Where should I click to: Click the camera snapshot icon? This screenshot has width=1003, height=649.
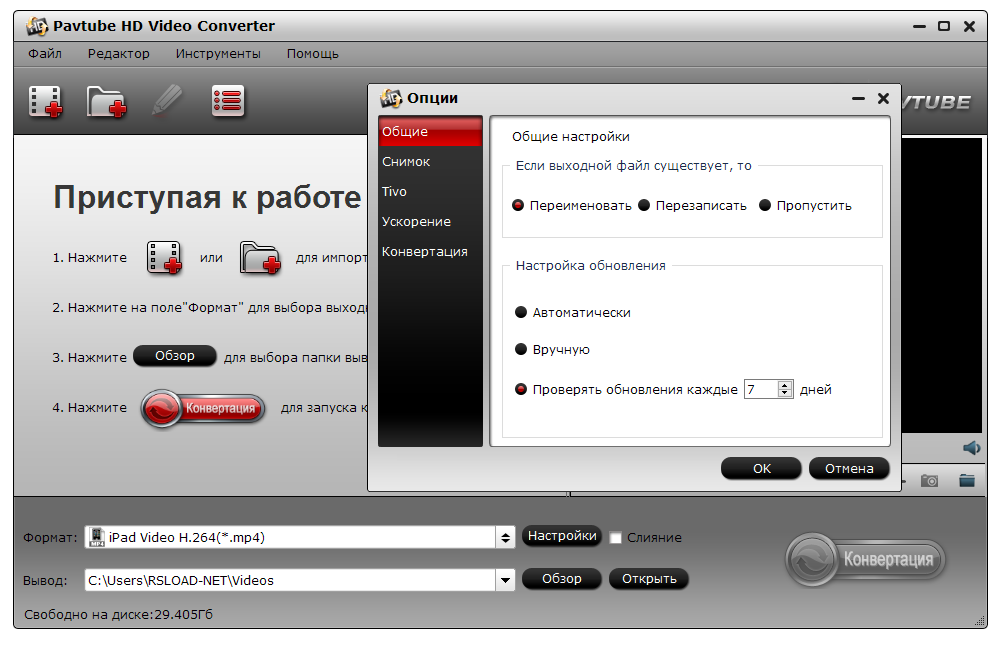tap(929, 480)
